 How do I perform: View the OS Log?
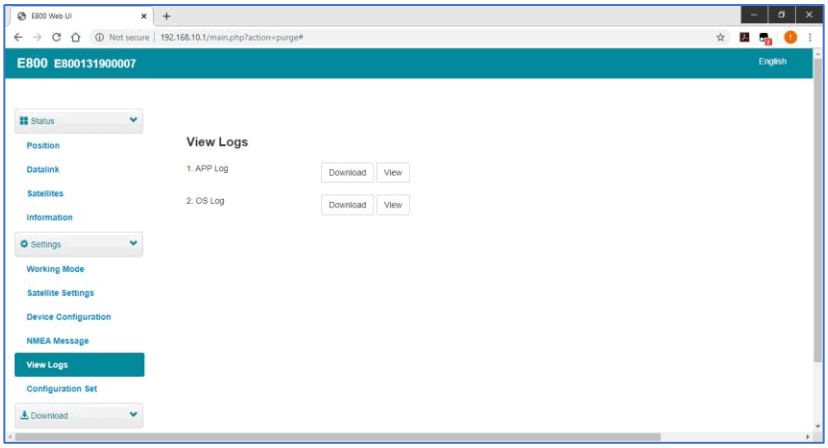pyautogui.click(x=393, y=205)
